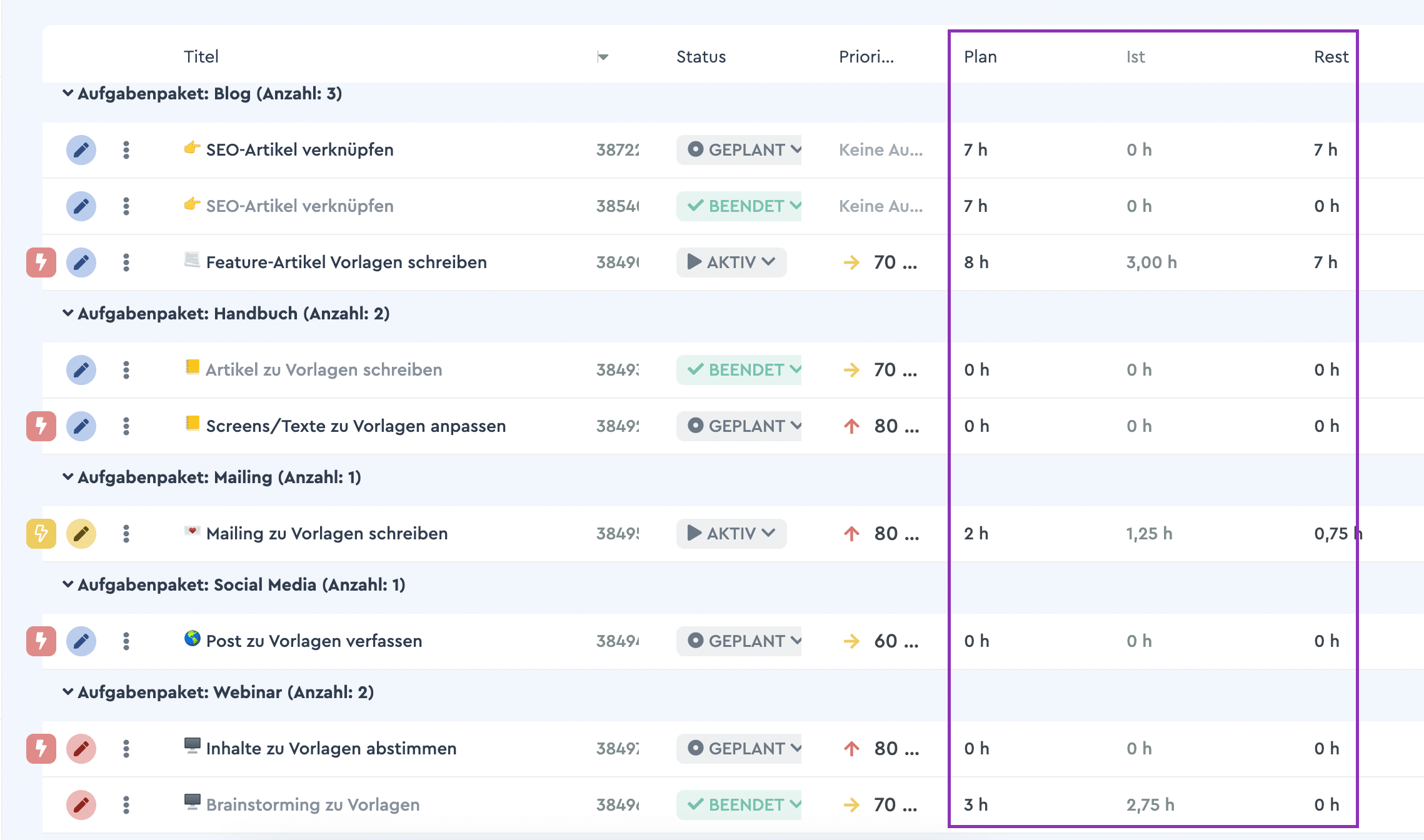The width and height of the screenshot is (1424, 840).
Task: Collapse the Aufgabenpaket: Handbuch group
Action: (x=68, y=314)
